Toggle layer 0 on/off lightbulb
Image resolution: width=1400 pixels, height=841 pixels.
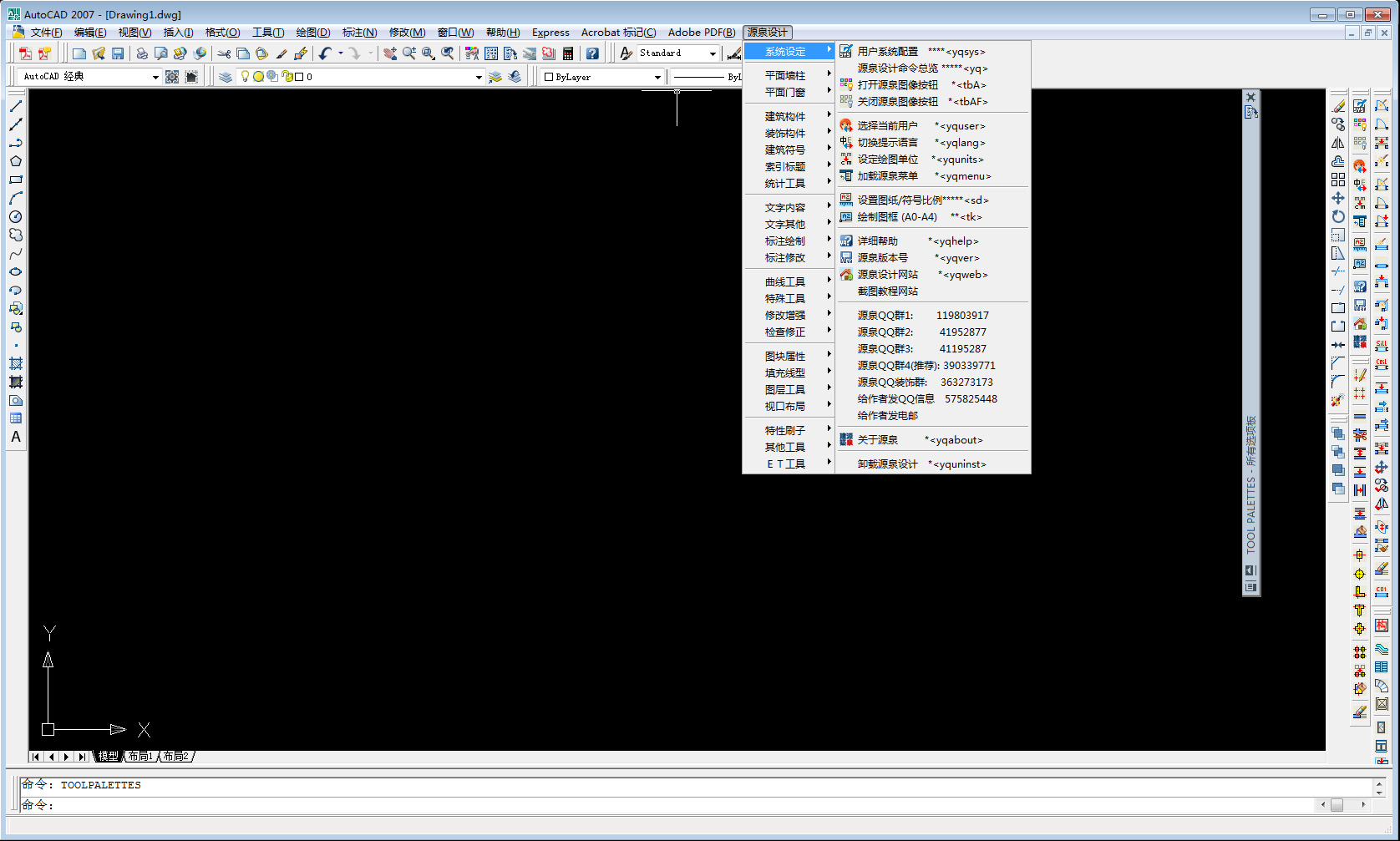coord(245,76)
